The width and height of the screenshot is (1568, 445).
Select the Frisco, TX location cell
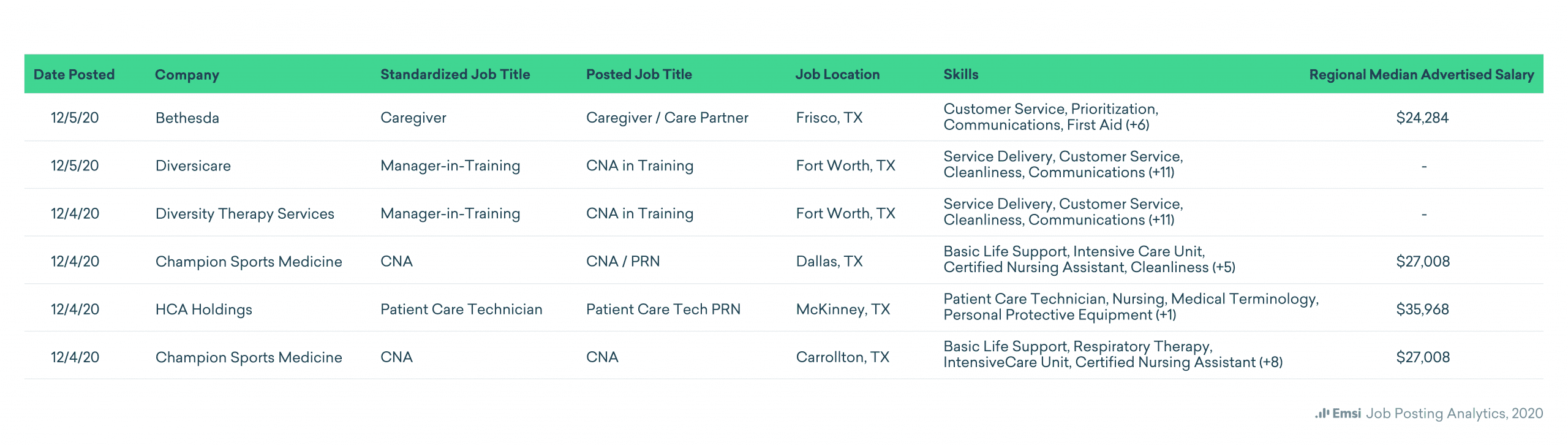tap(829, 118)
